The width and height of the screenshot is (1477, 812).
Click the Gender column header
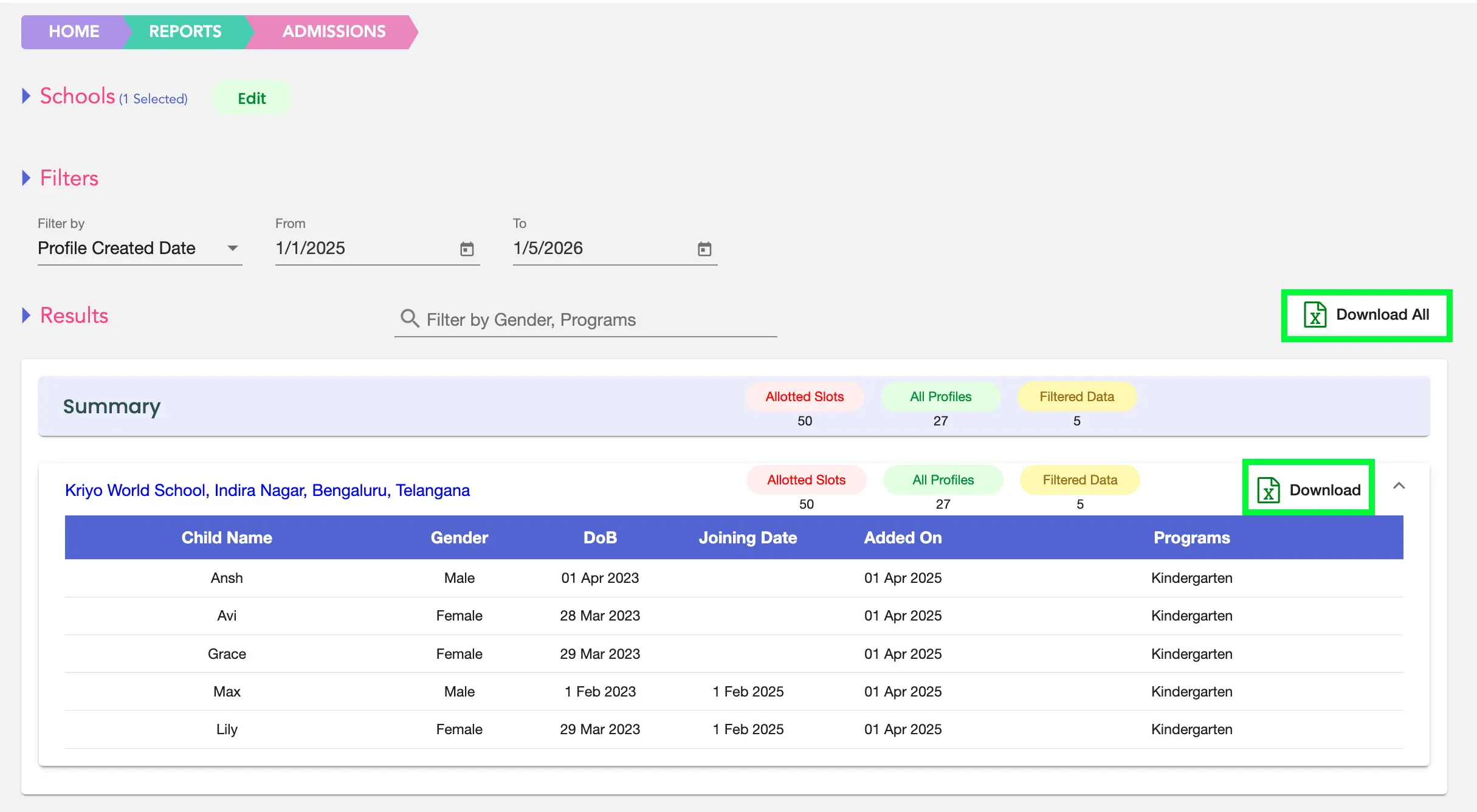click(460, 538)
